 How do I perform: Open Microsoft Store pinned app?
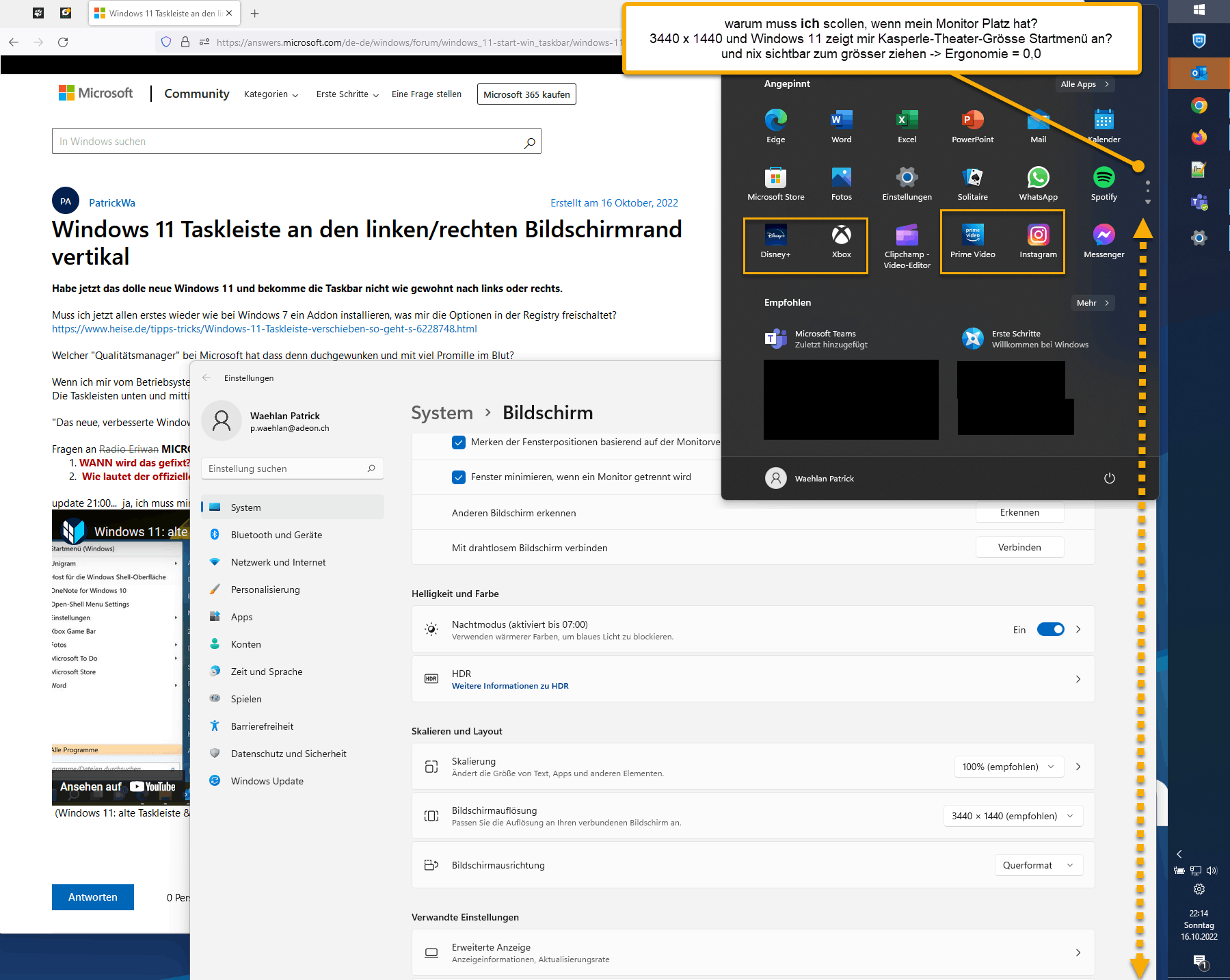pyautogui.click(x=775, y=184)
